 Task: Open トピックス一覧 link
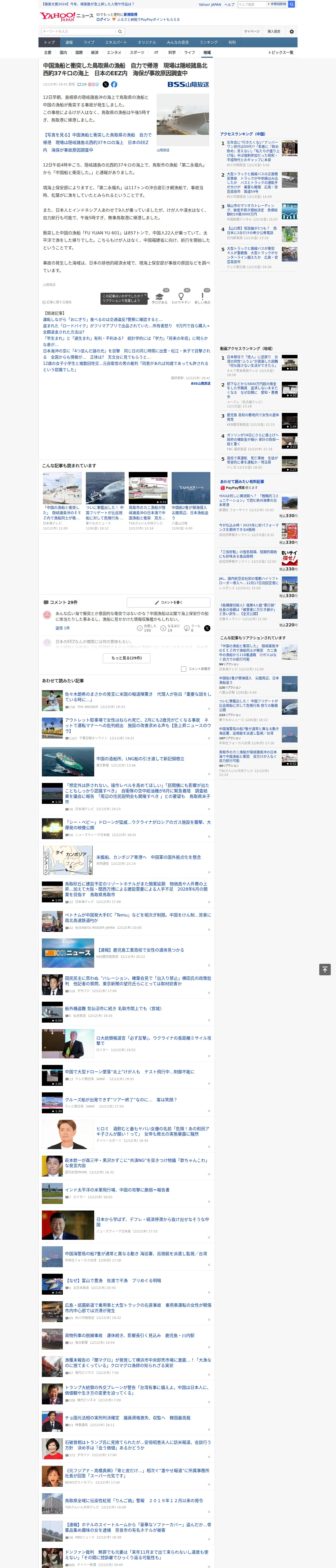tap(281, 52)
